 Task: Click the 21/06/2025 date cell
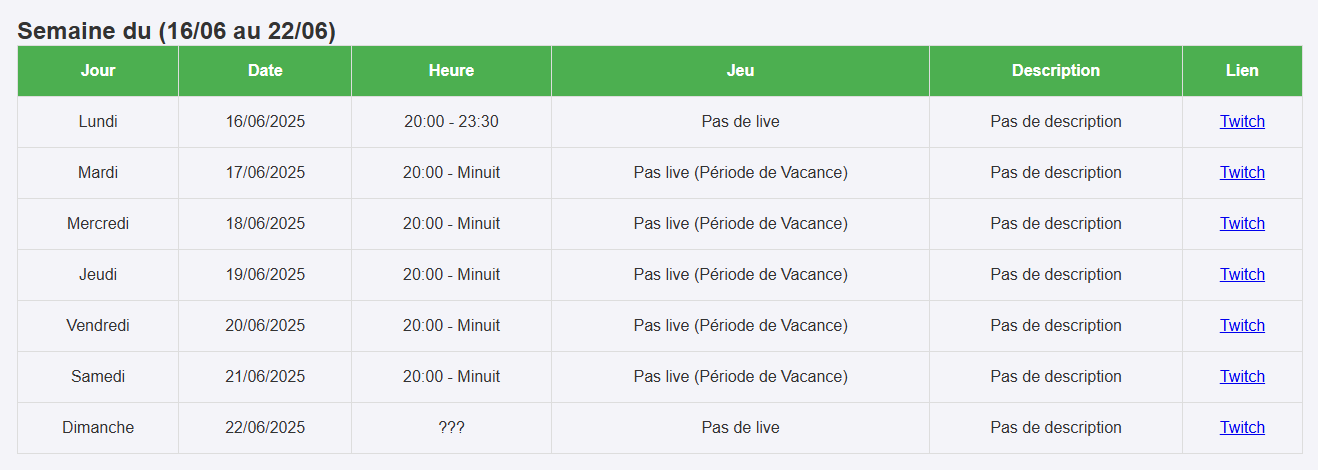[265, 377]
